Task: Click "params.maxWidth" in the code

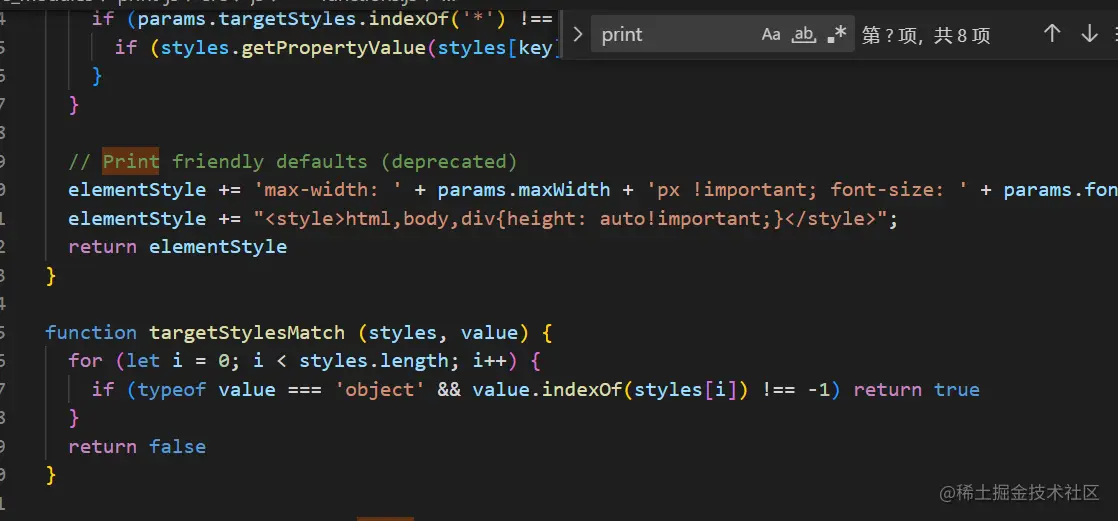Action: [x=523, y=190]
